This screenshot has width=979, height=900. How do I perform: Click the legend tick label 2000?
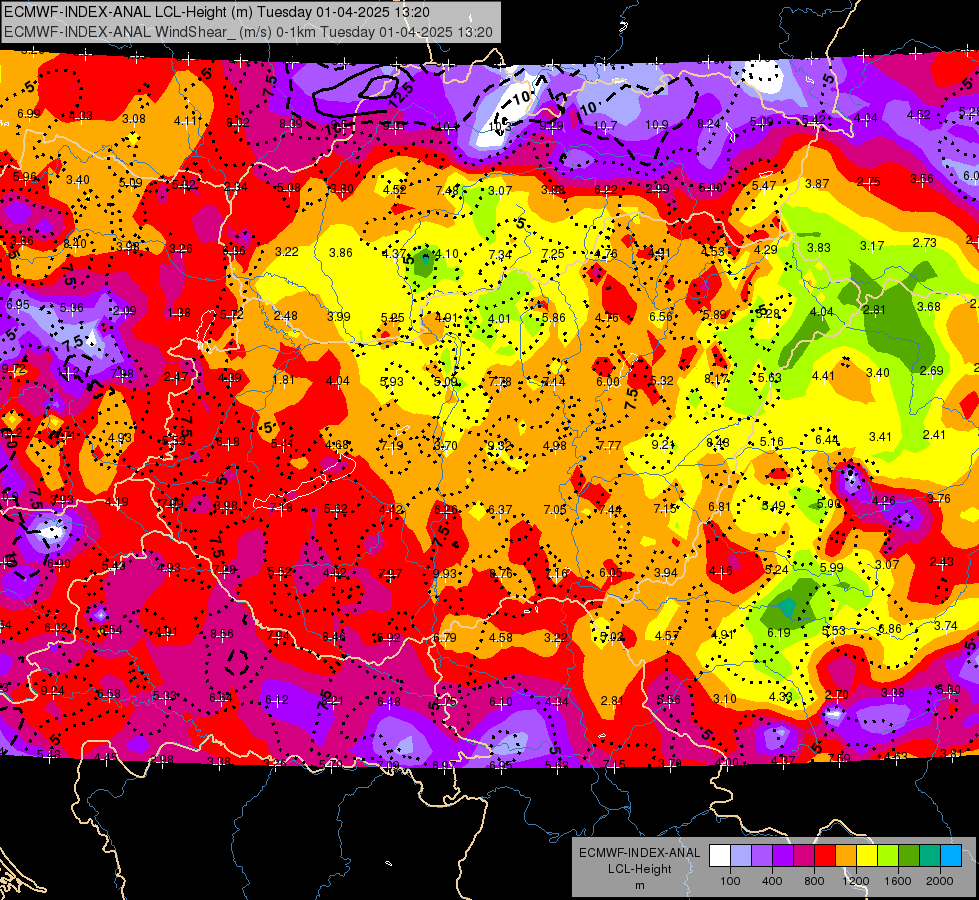click(x=940, y=881)
